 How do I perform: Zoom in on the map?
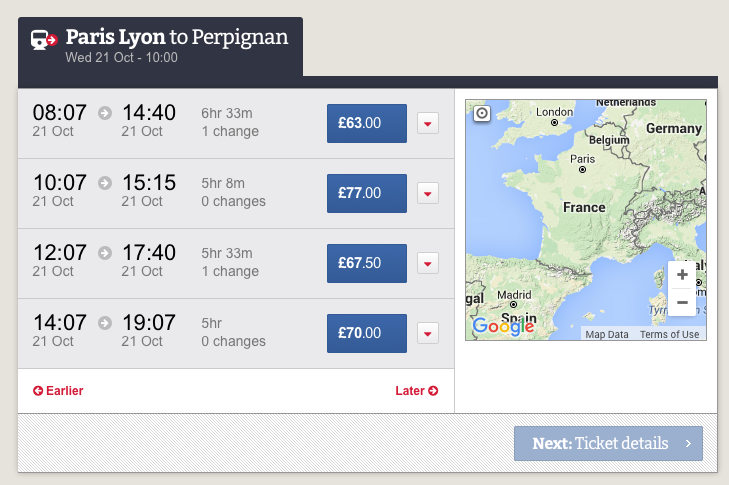coord(682,275)
